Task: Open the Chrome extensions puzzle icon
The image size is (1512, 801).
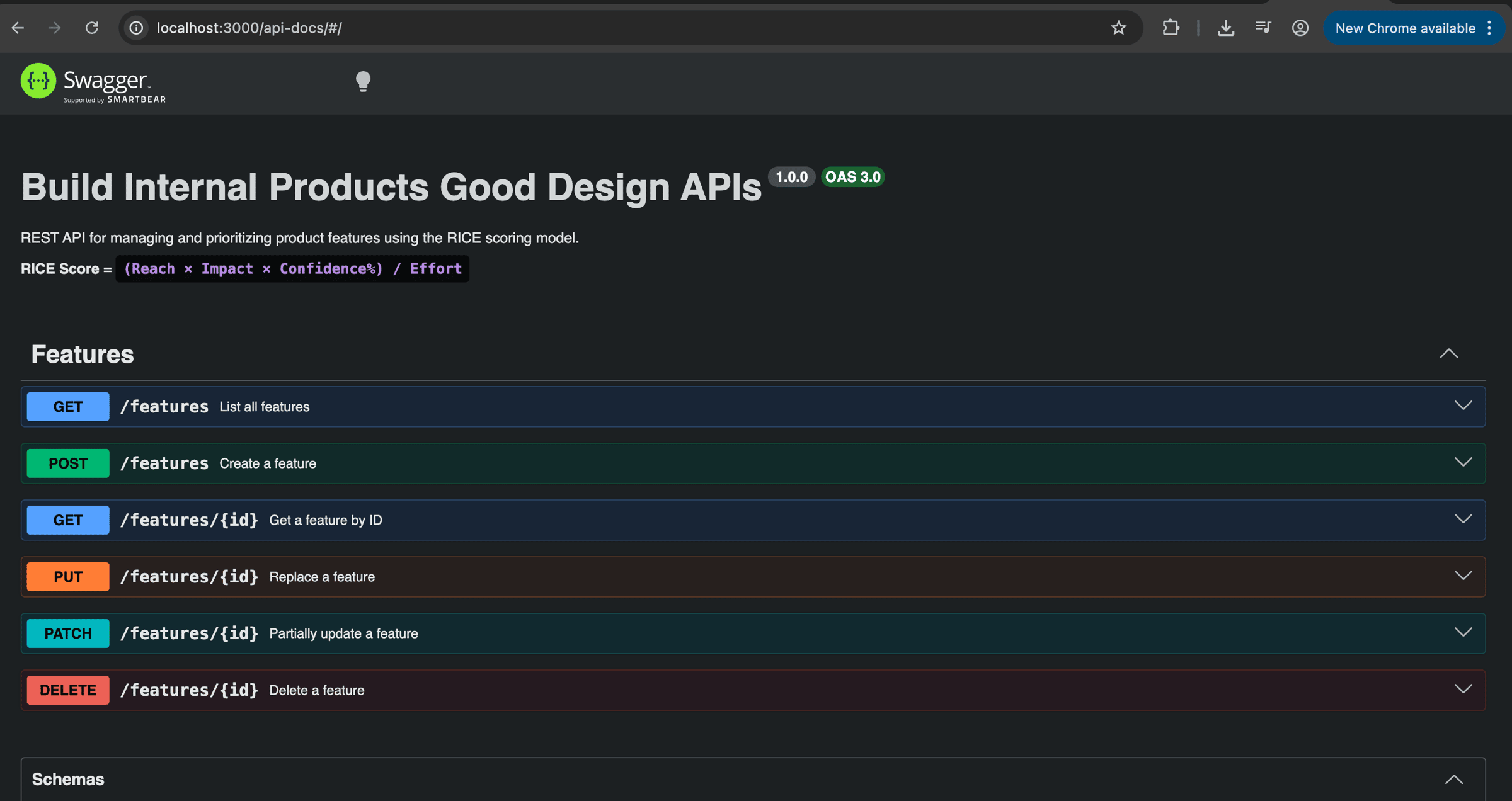Action: click(x=1171, y=28)
